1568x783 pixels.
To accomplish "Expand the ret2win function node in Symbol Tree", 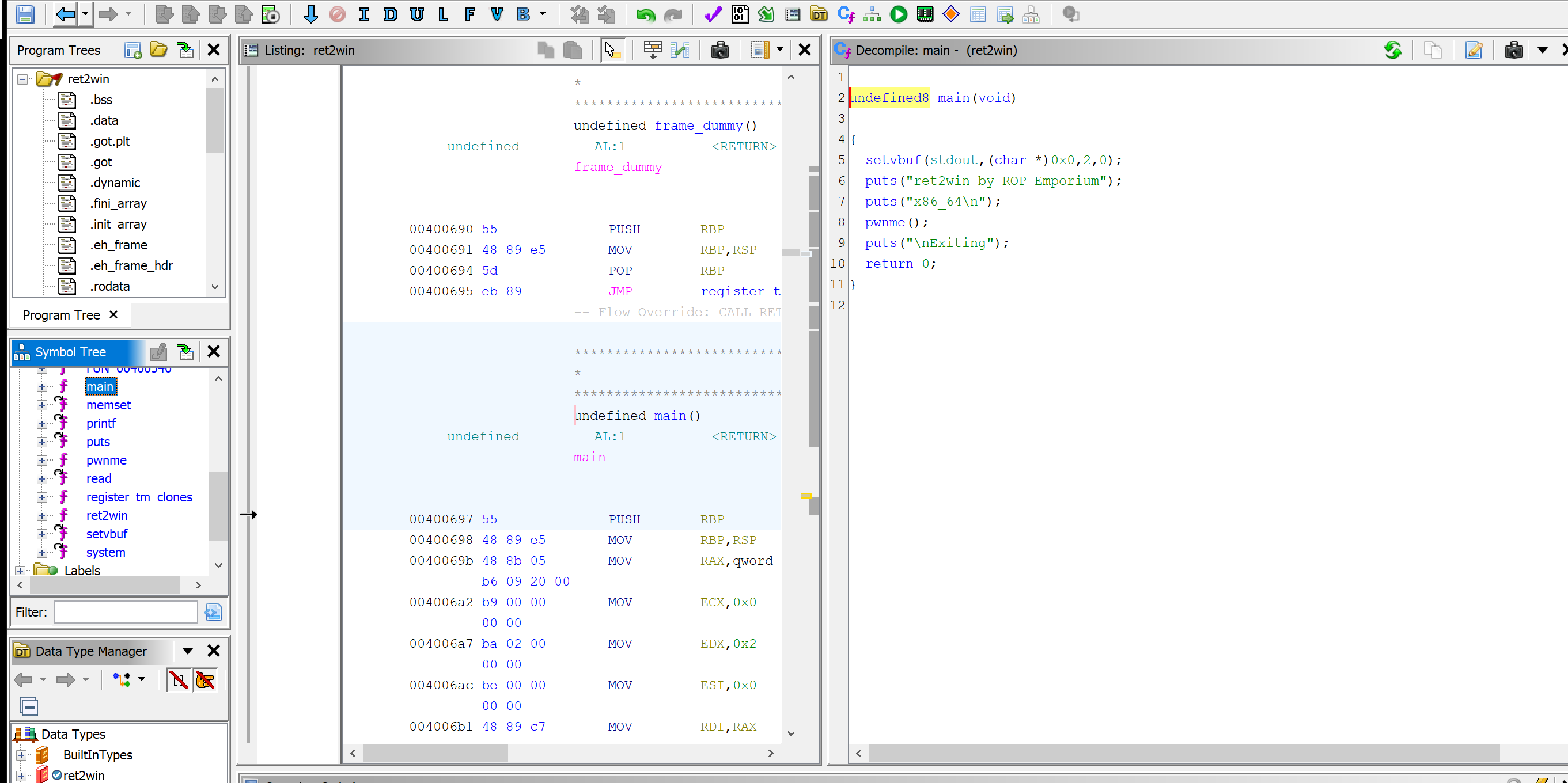I will click(41, 516).
